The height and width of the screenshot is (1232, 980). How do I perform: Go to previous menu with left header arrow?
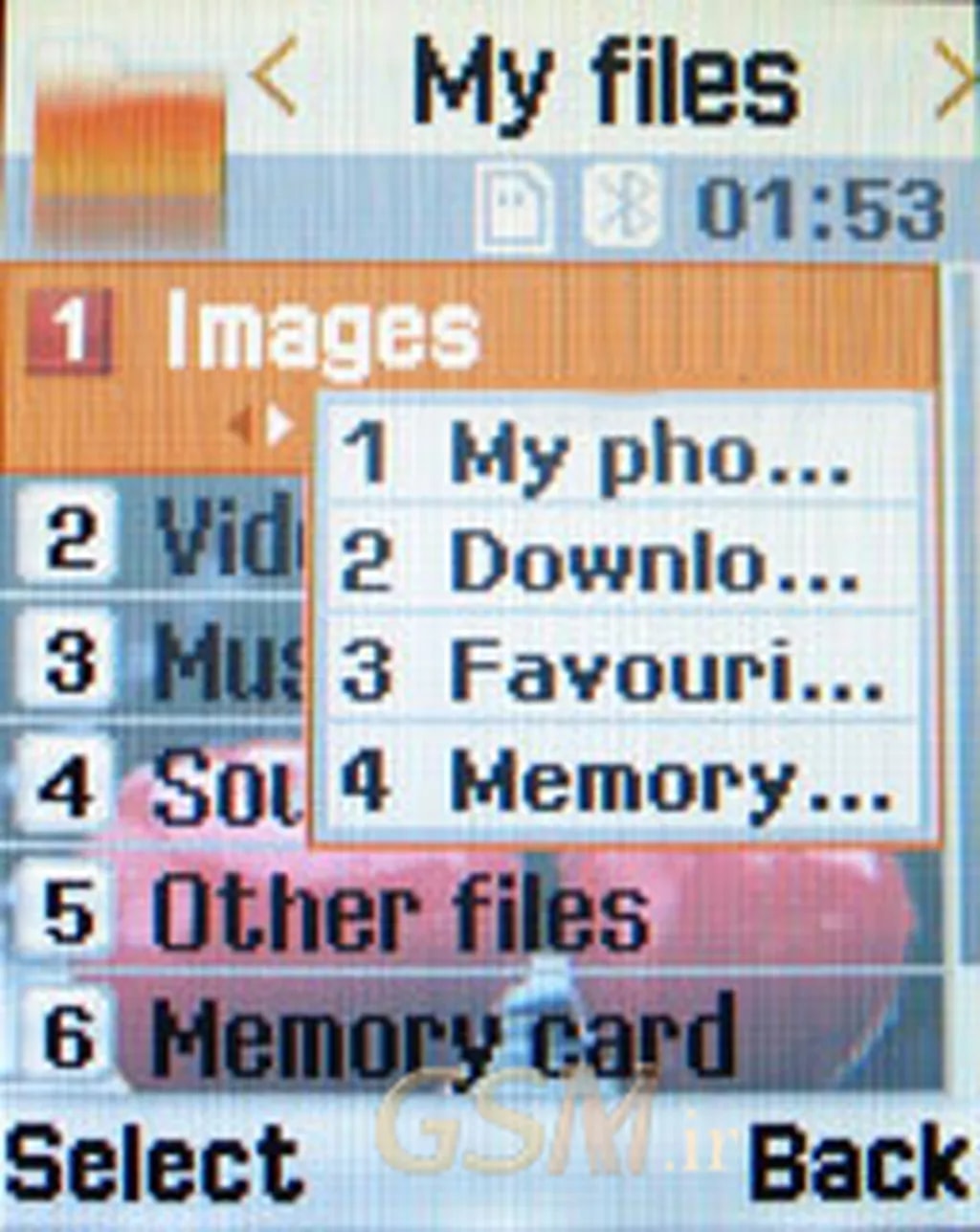click(275, 78)
